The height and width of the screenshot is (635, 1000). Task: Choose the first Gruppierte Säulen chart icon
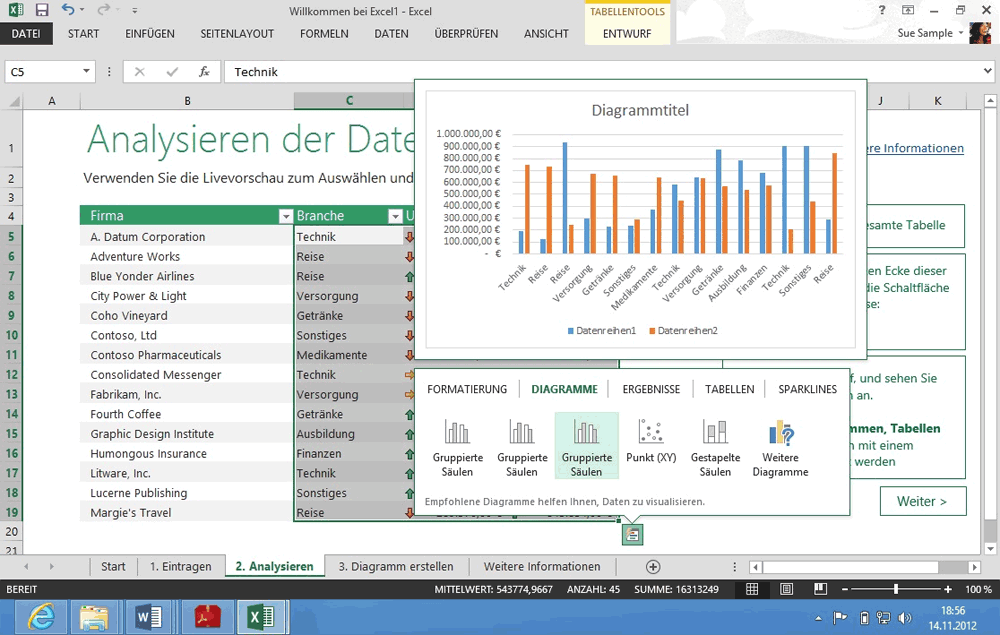(457, 447)
